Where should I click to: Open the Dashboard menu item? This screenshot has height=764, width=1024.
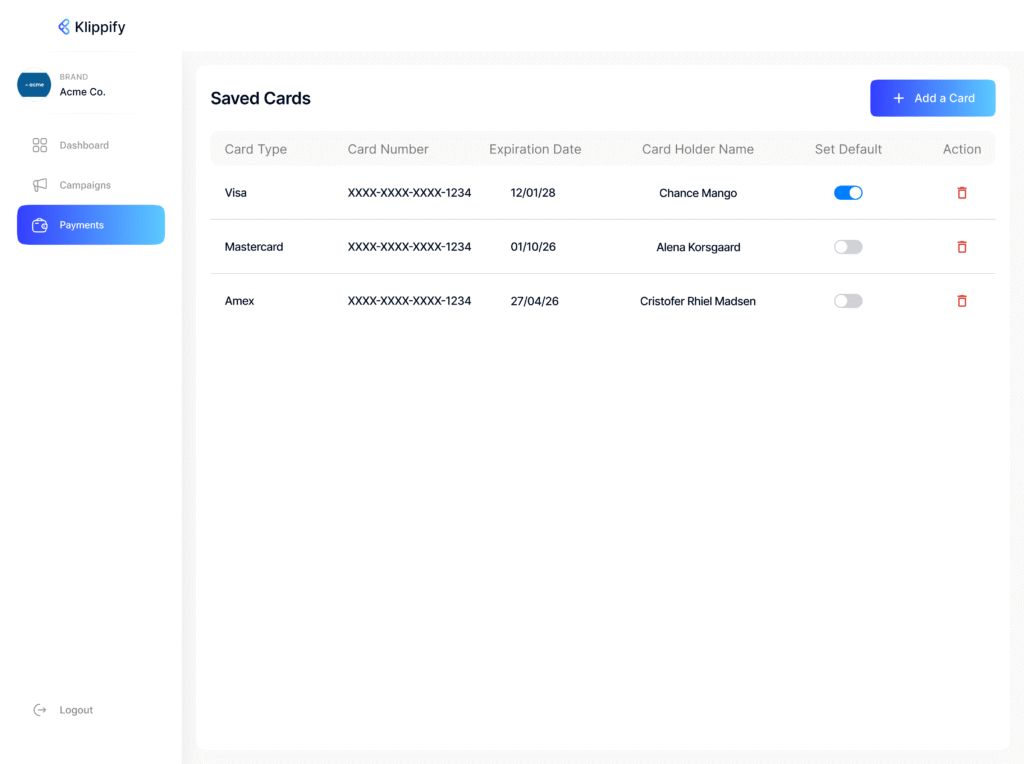point(84,145)
